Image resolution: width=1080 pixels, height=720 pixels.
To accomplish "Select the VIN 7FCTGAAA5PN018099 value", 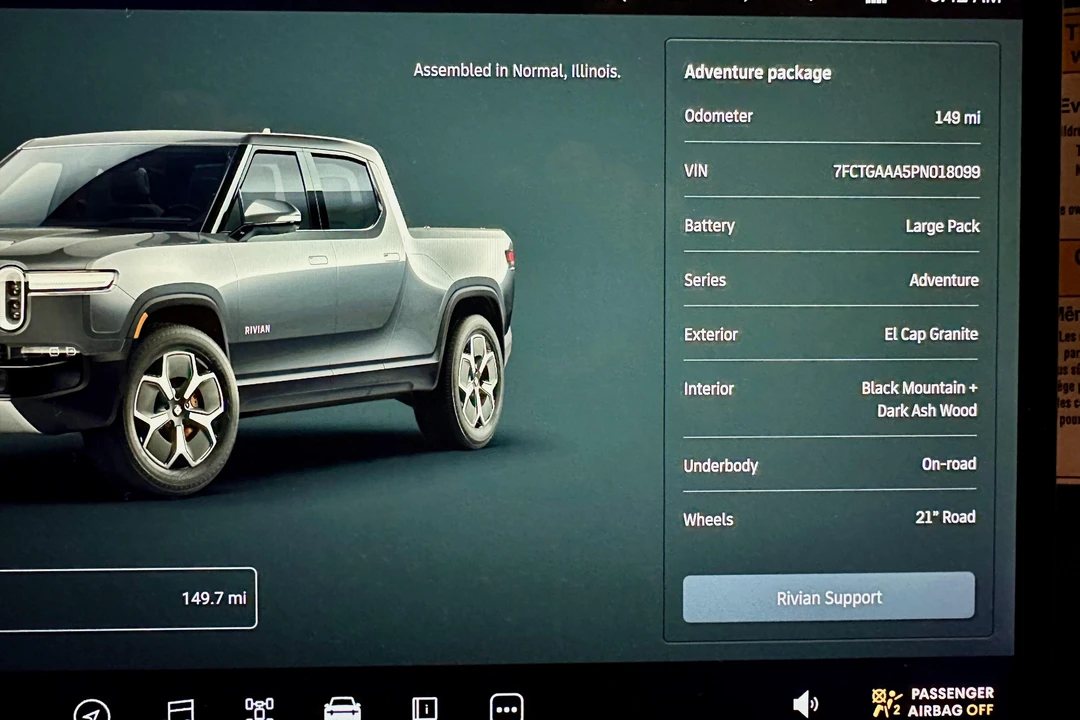I will pyautogui.click(x=906, y=172).
